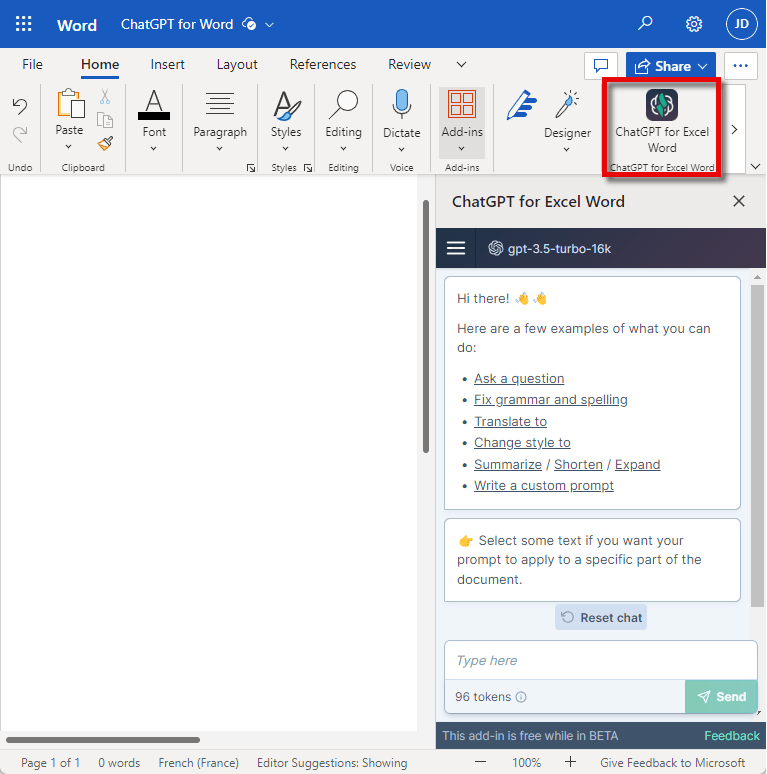Click the Type here prompt field
This screenshot has height=774, width=767.
600,661
